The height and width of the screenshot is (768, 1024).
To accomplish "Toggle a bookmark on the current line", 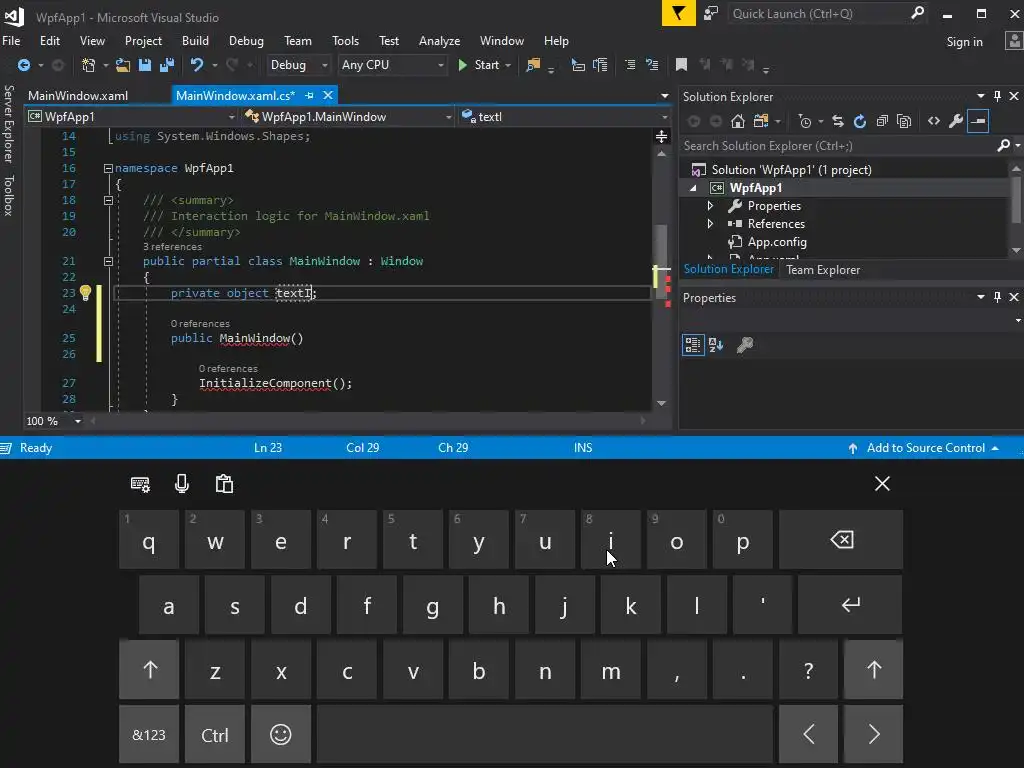I will (681, 65).
